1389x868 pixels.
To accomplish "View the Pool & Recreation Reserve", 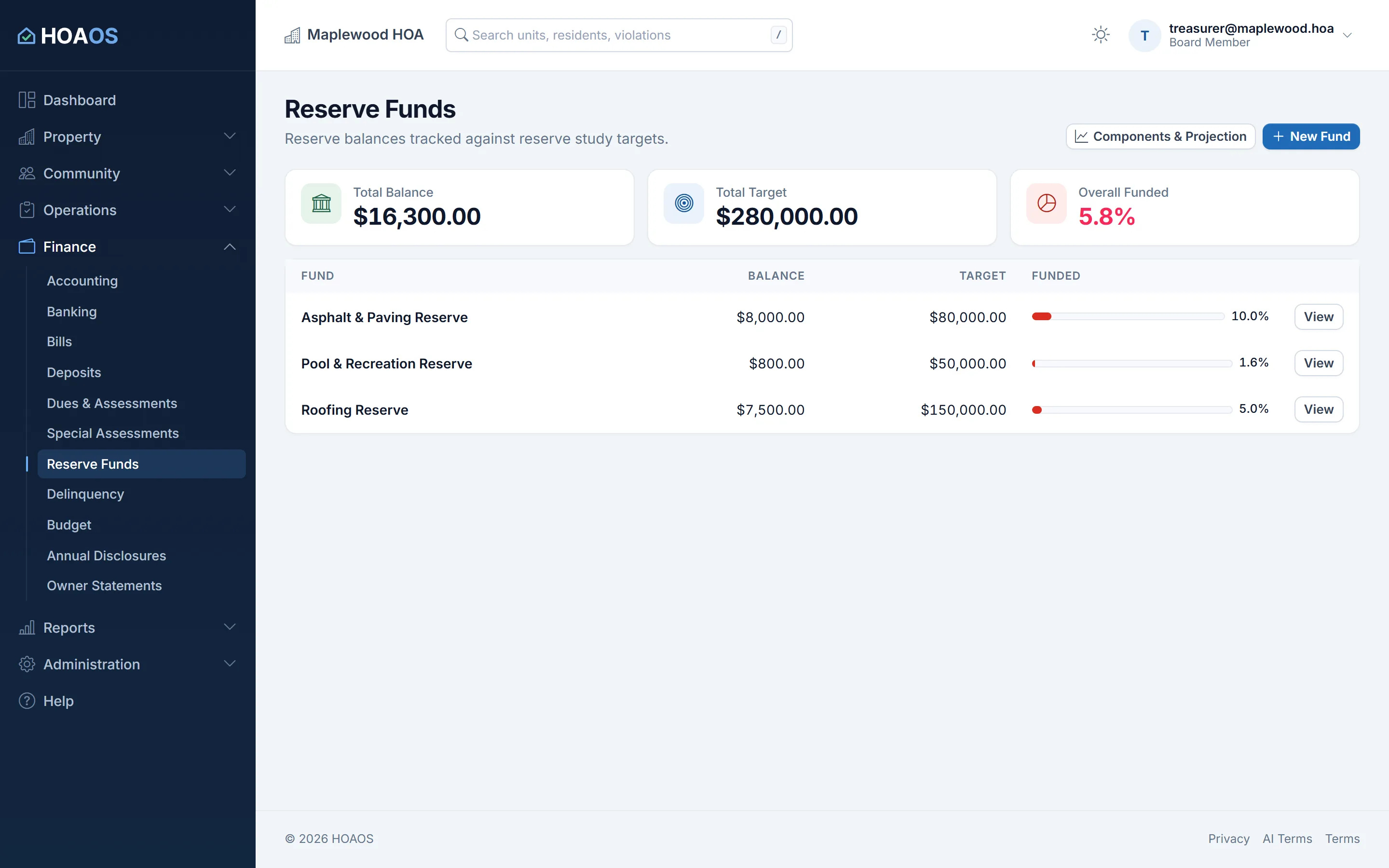I will coord(1319,364).
